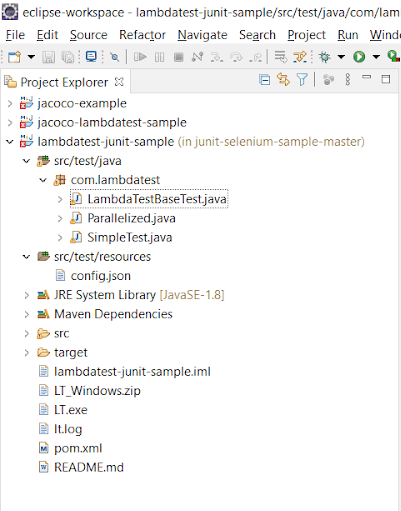This screenshot has height=511, width=401.
Task: Click the Disconnect debug icon
Action: pos(197,57)
